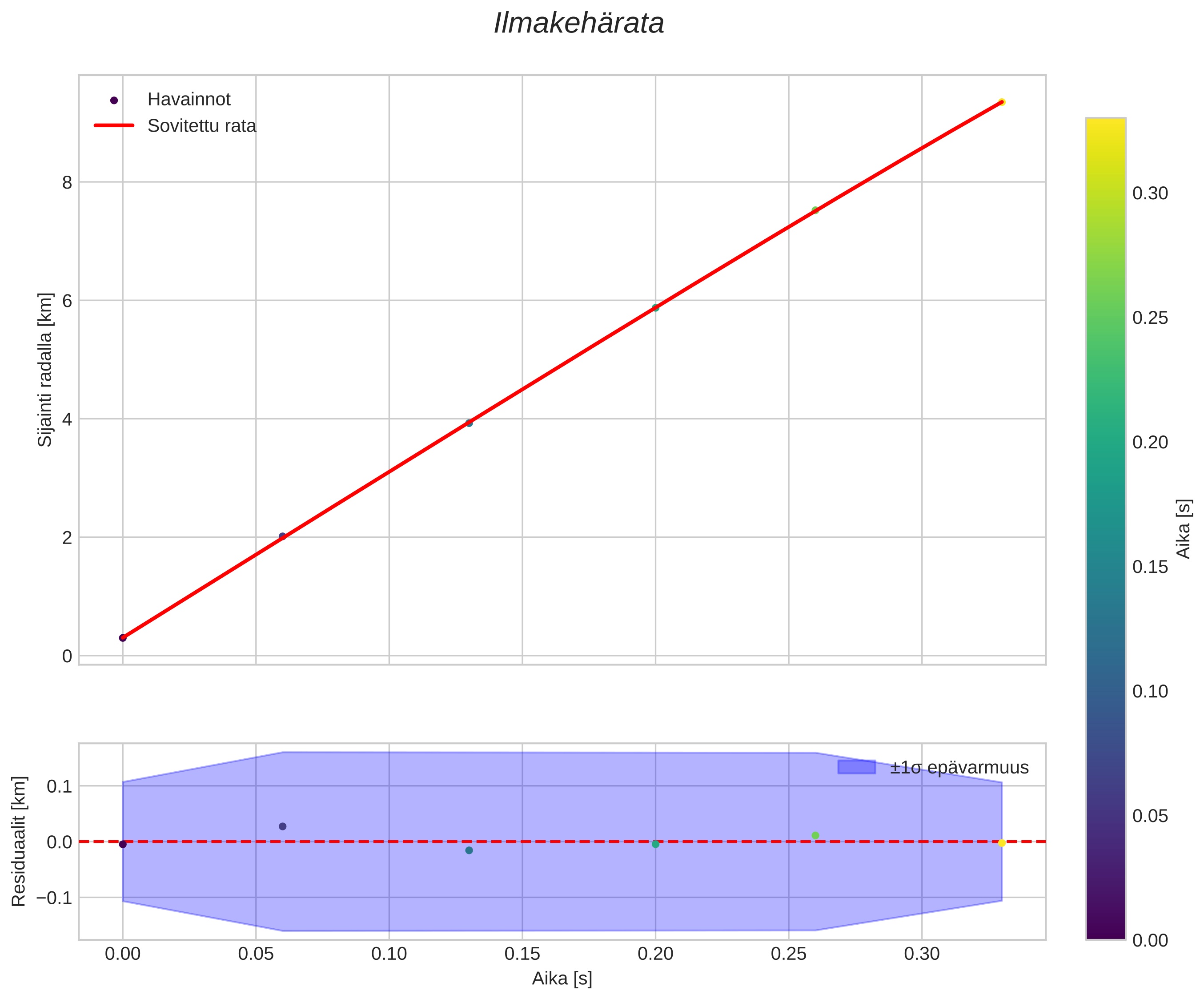
Task: Click residual dot at 0.13 seconds
Action: pos(469,850)
